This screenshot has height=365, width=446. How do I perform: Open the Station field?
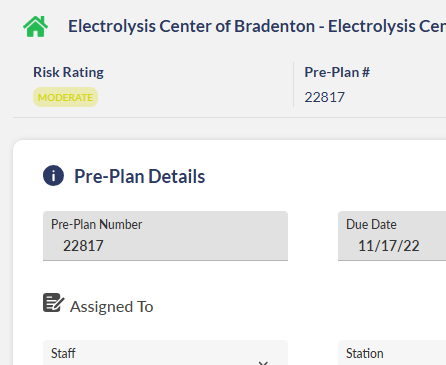pos(392,353)
